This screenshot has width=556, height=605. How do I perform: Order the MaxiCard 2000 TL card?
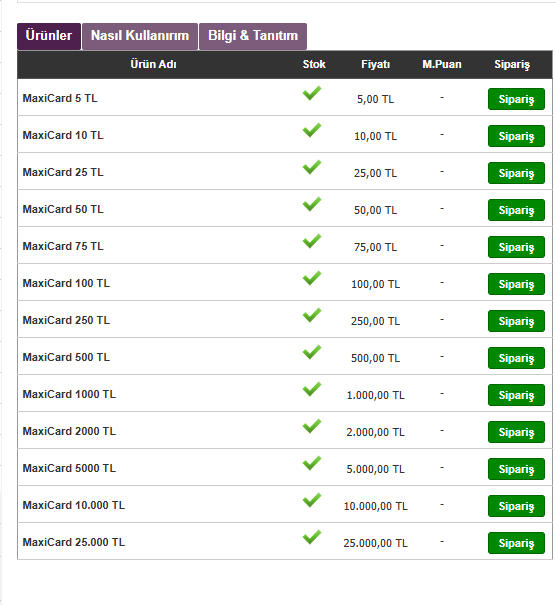pyautogui.click(x=516, y=432)
